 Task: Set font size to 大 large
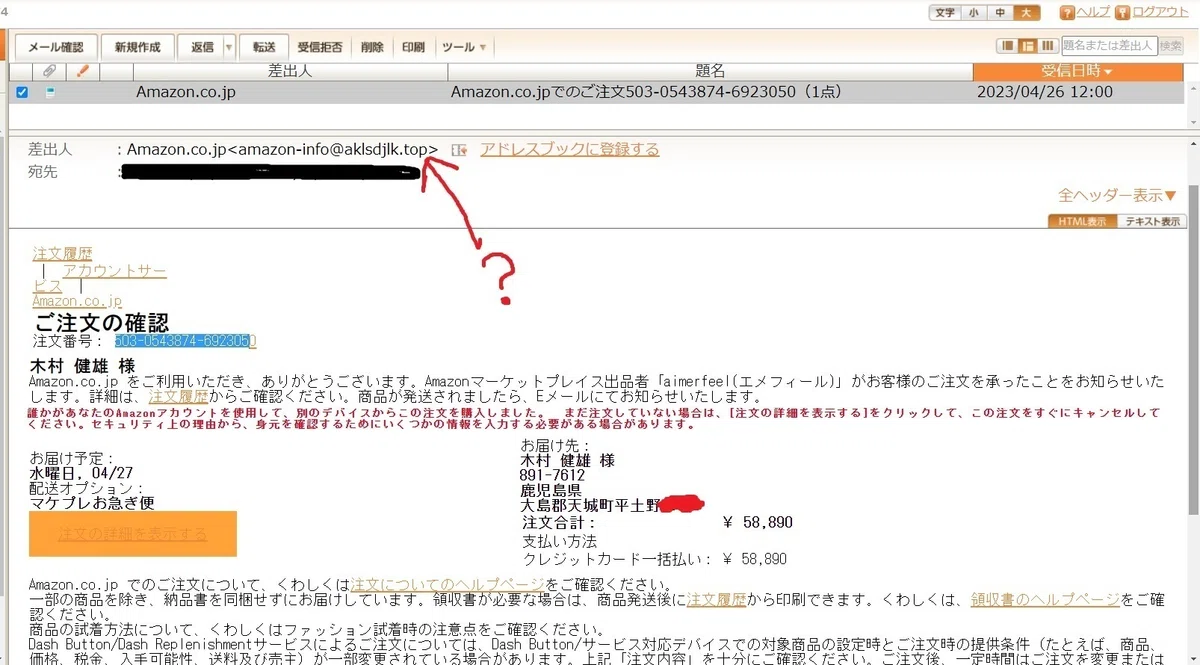pyautogui.click(x=1025, y=12)
